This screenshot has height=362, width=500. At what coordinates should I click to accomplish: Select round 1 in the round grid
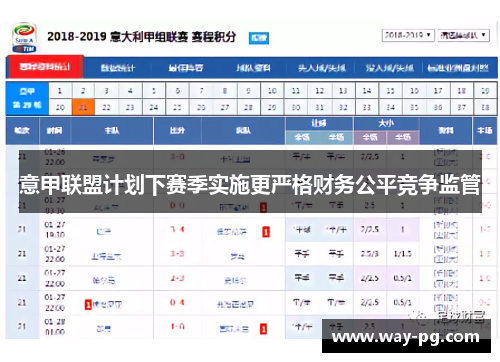click(60, 91)
